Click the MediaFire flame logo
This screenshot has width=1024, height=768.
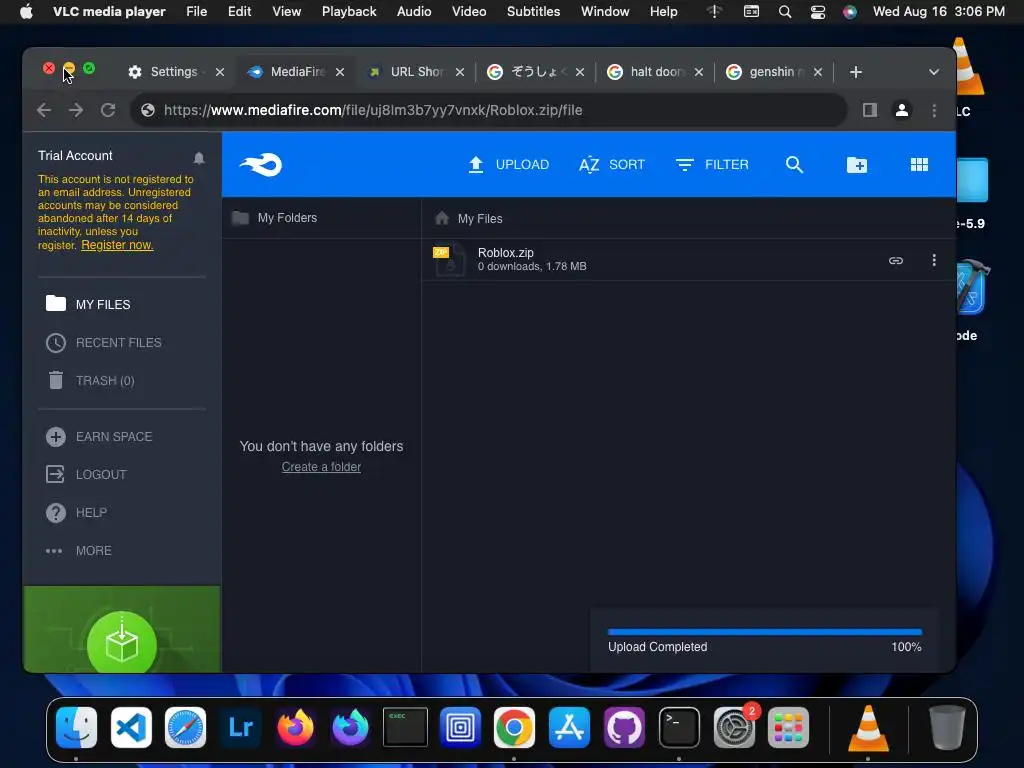(261, 165)
